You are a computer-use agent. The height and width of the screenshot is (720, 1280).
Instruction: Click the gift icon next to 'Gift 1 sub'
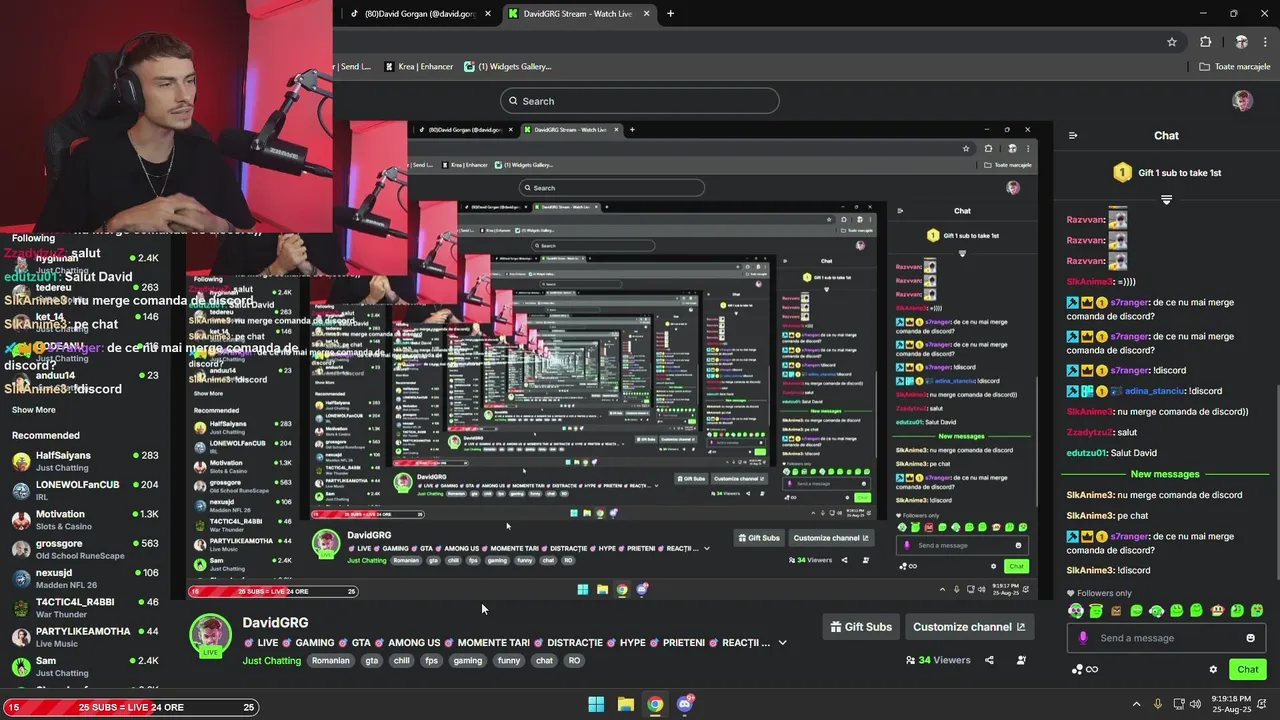point(1122,173)
